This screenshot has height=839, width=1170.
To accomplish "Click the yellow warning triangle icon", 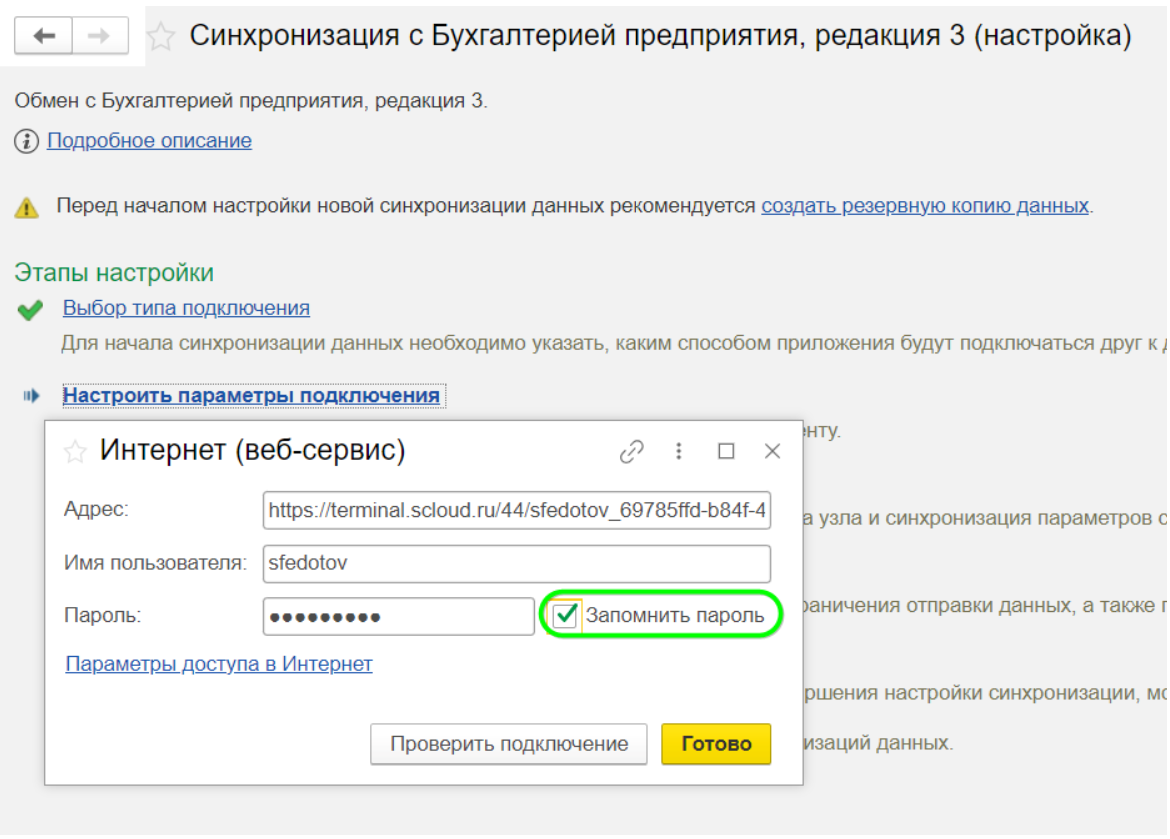I will [26, 208].
